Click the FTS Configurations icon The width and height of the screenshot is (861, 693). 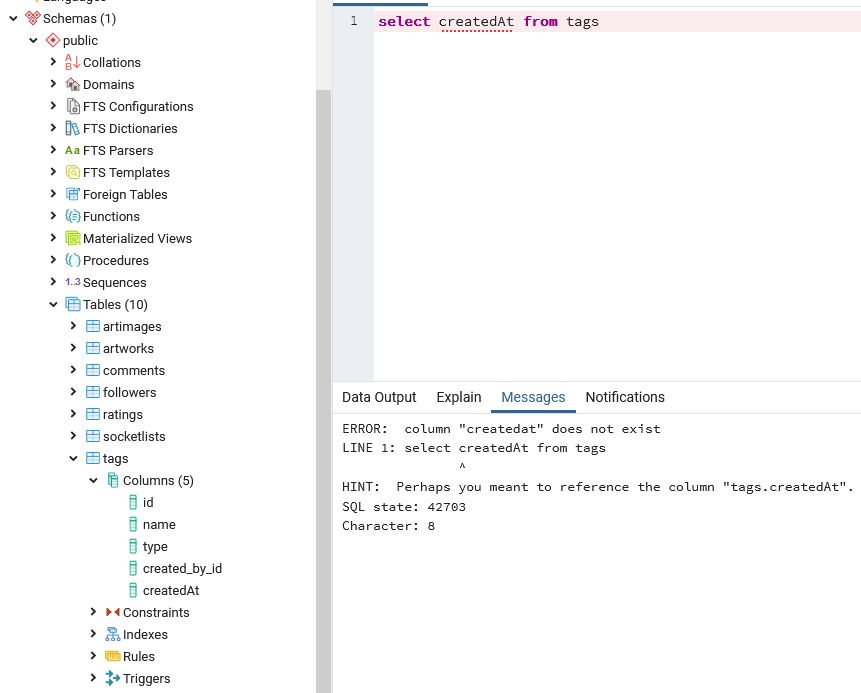point(72,106)
